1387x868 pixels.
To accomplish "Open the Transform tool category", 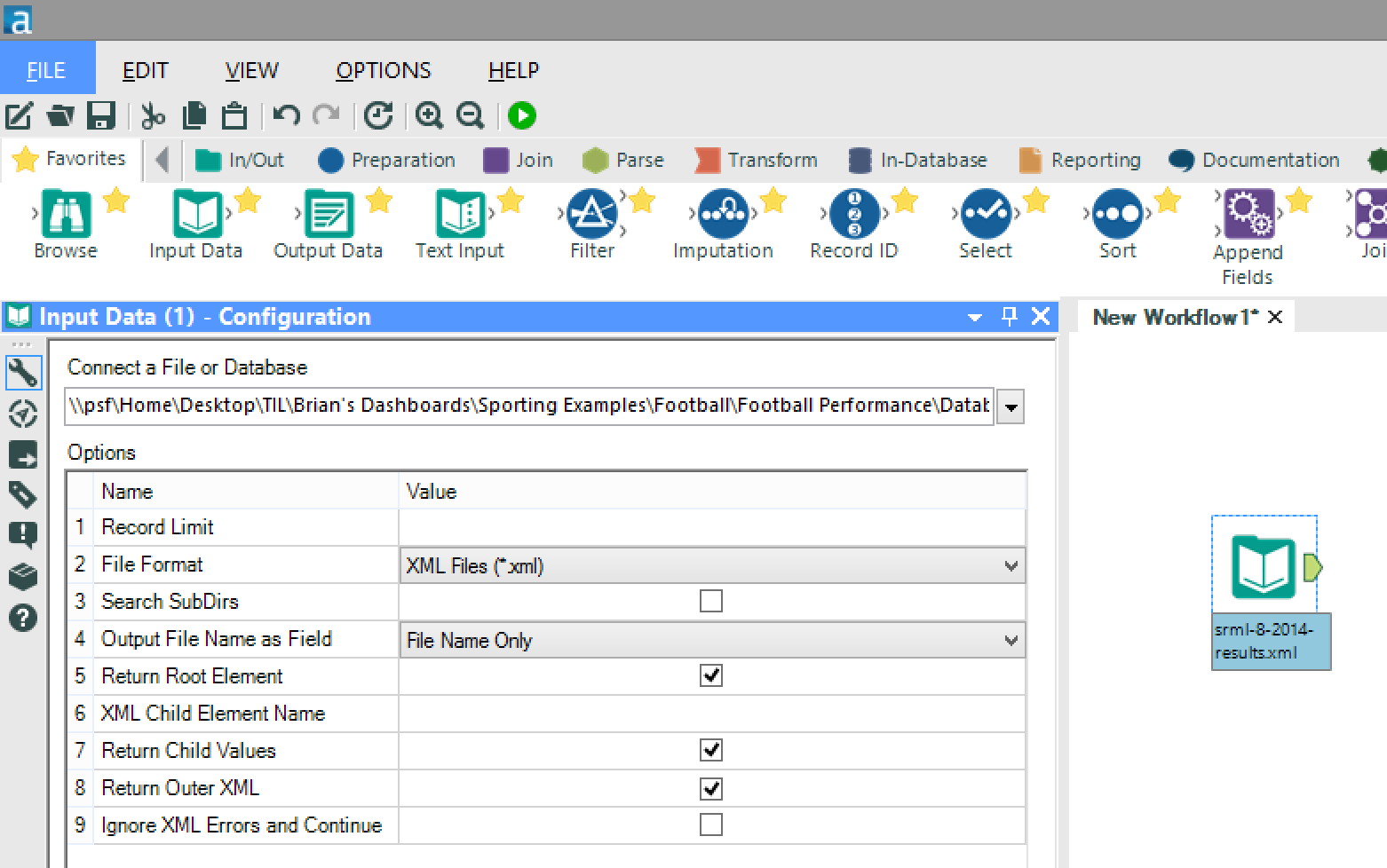I will 756,160.
